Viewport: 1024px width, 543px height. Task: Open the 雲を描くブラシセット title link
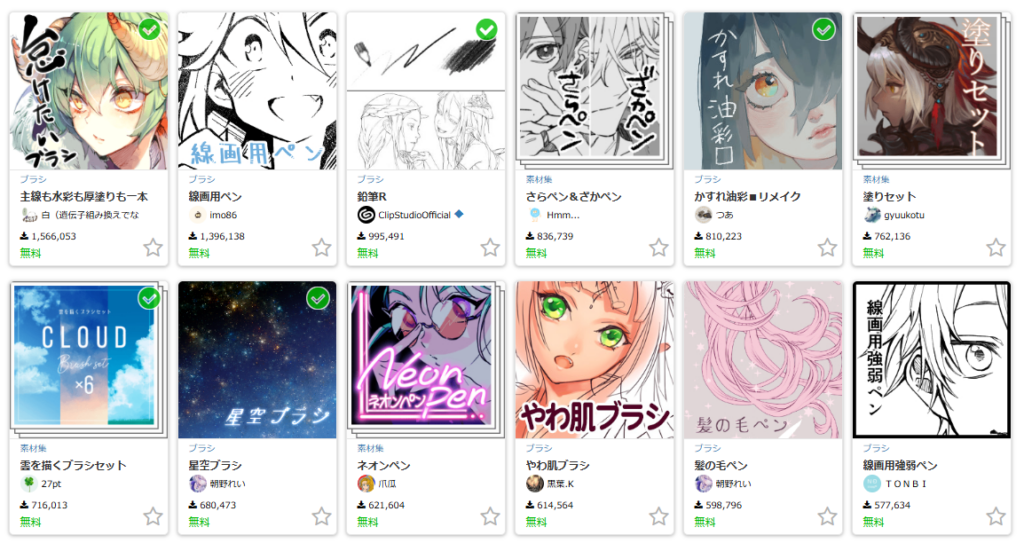coord(73,465)
